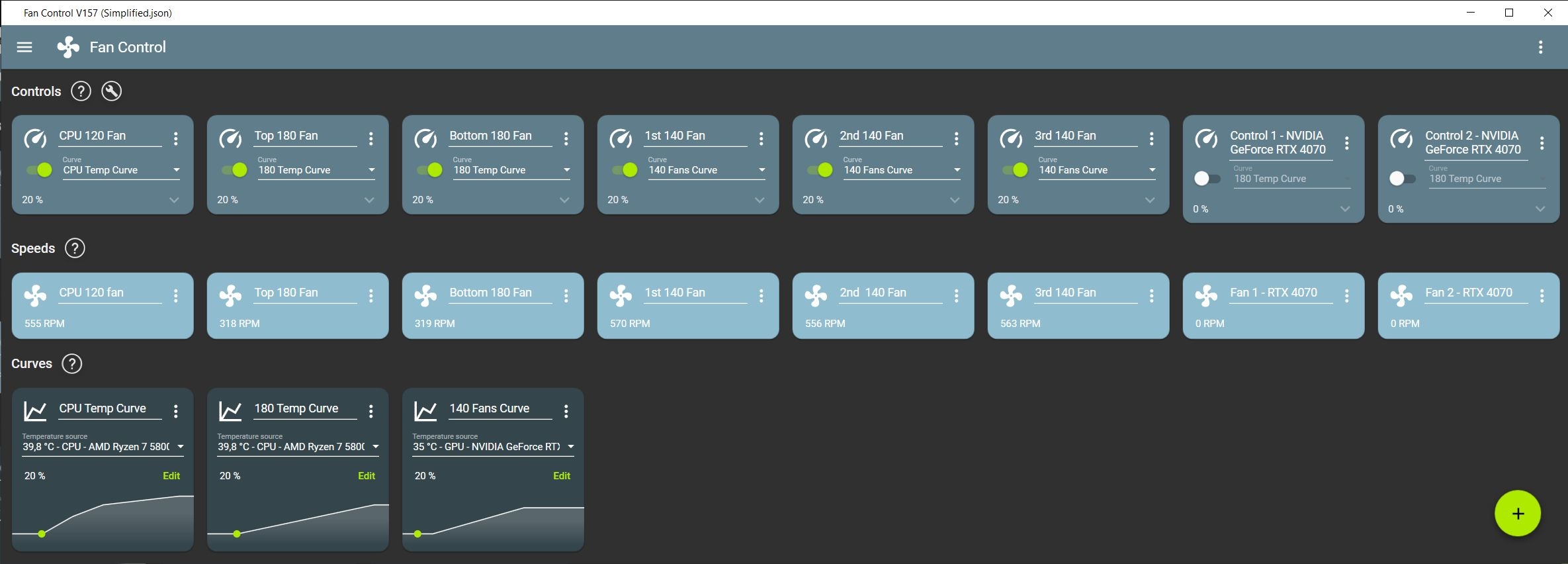Expand the 1st 140 Fan control card chevron
This screenshot has height=564, width=1568.
(760, 200)
